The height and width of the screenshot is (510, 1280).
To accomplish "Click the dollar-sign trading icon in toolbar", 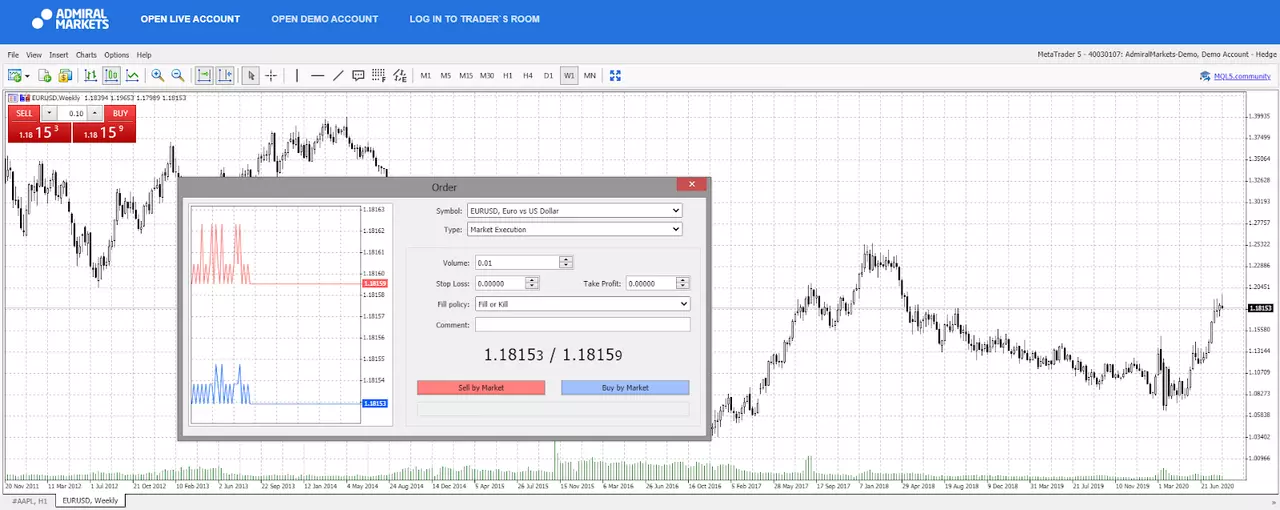I will click(x=65, y=75).
